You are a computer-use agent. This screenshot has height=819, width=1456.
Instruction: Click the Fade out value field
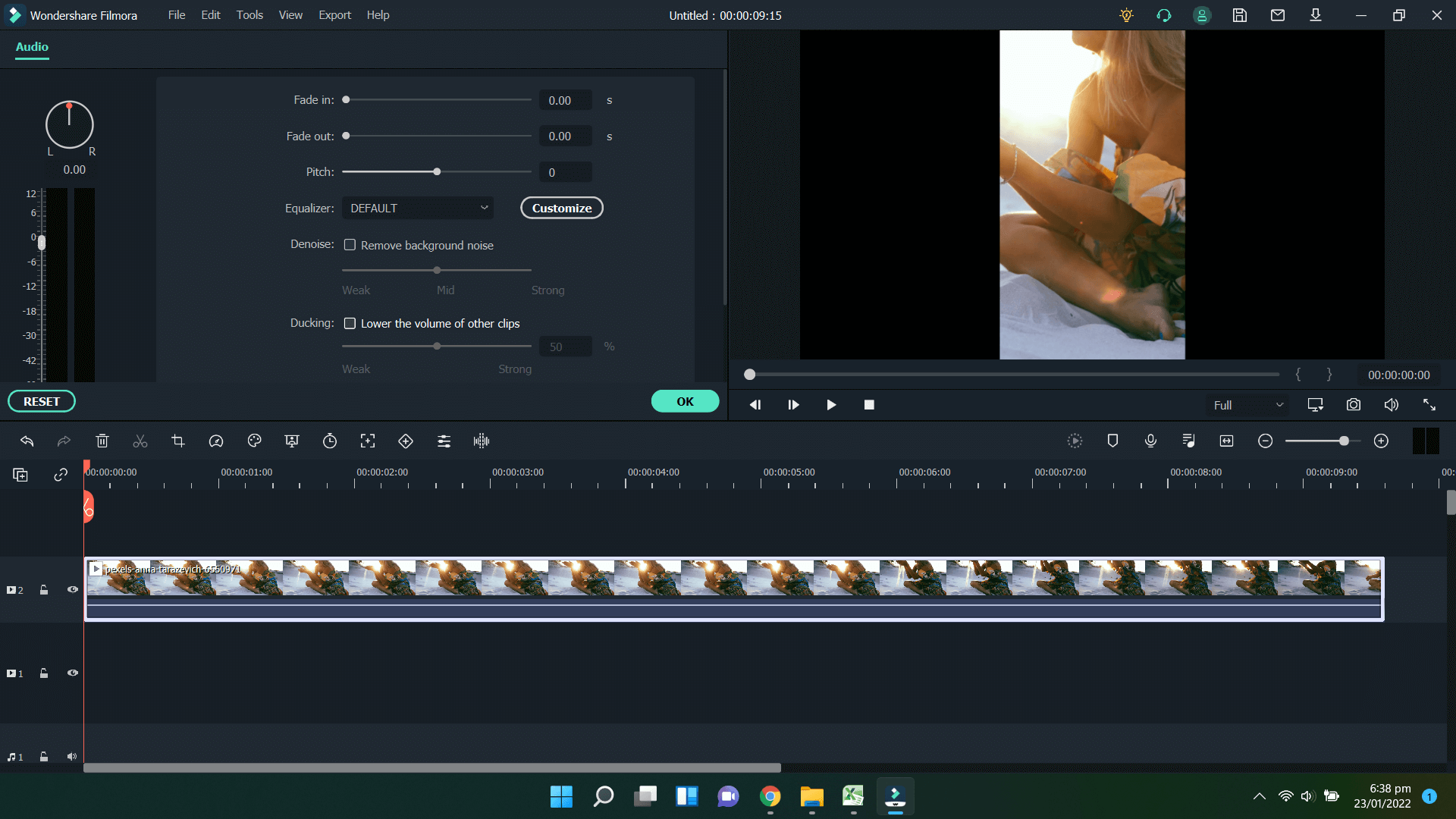click(566, 136)
